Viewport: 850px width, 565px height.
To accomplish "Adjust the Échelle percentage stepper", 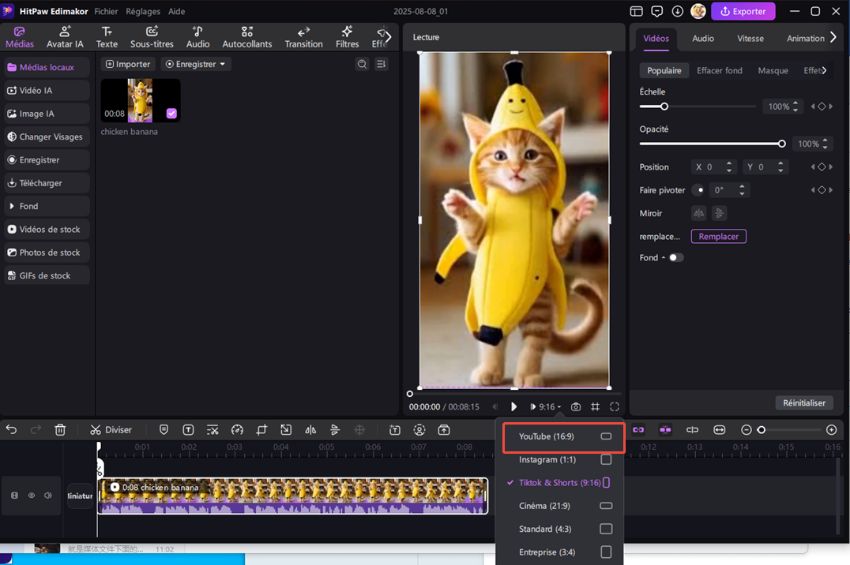I will 795,106.
